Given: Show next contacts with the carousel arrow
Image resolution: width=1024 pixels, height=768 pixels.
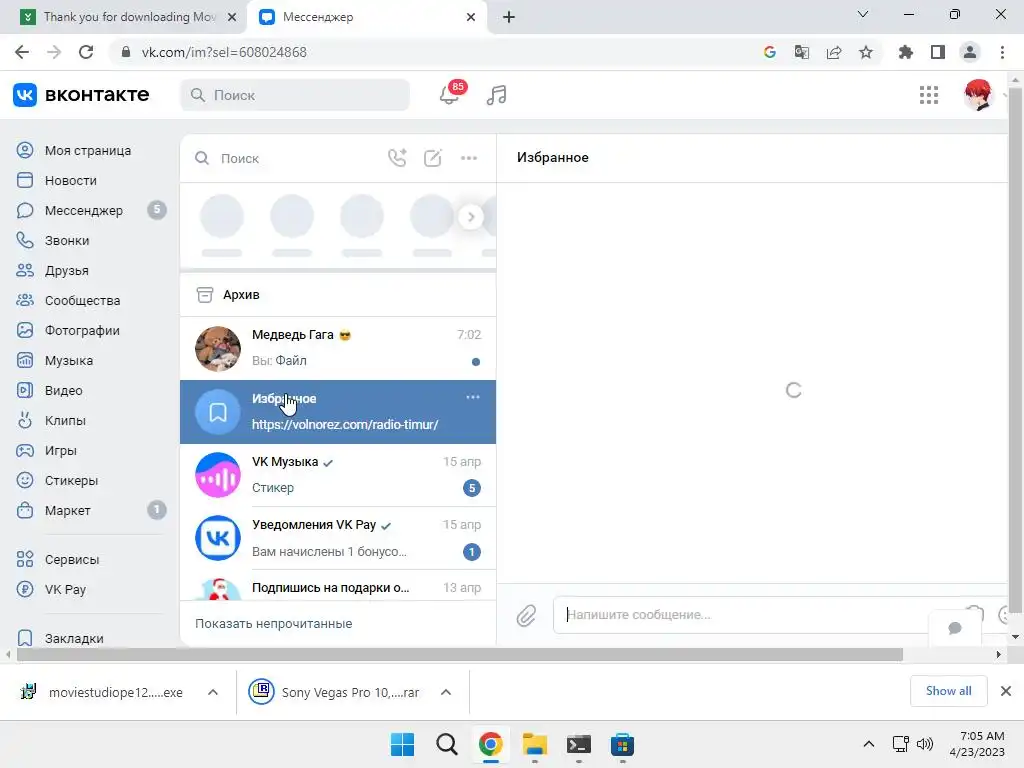Looking at the screenshot, I should coord(471,217).
